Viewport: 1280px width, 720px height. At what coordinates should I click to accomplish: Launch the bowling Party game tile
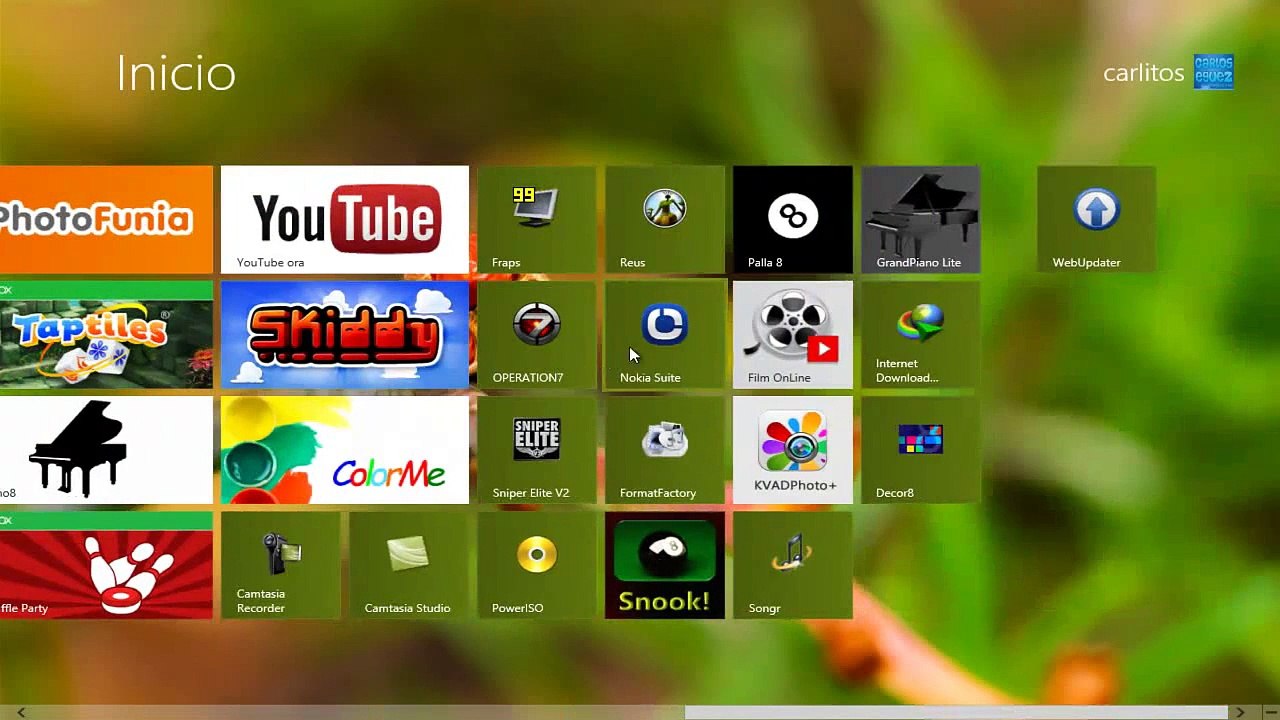[106, 565]
